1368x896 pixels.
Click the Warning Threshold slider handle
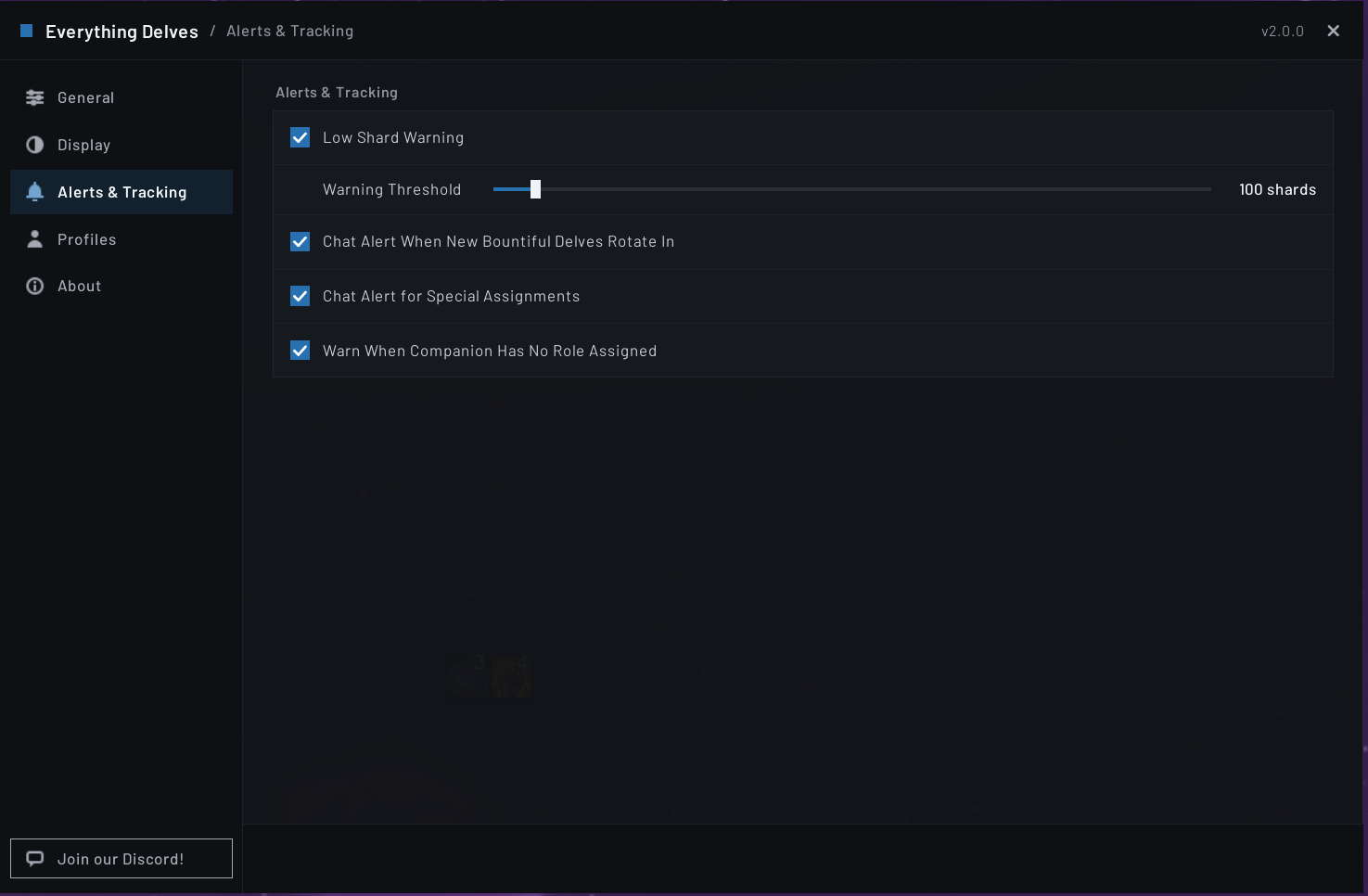pos(535,189)
